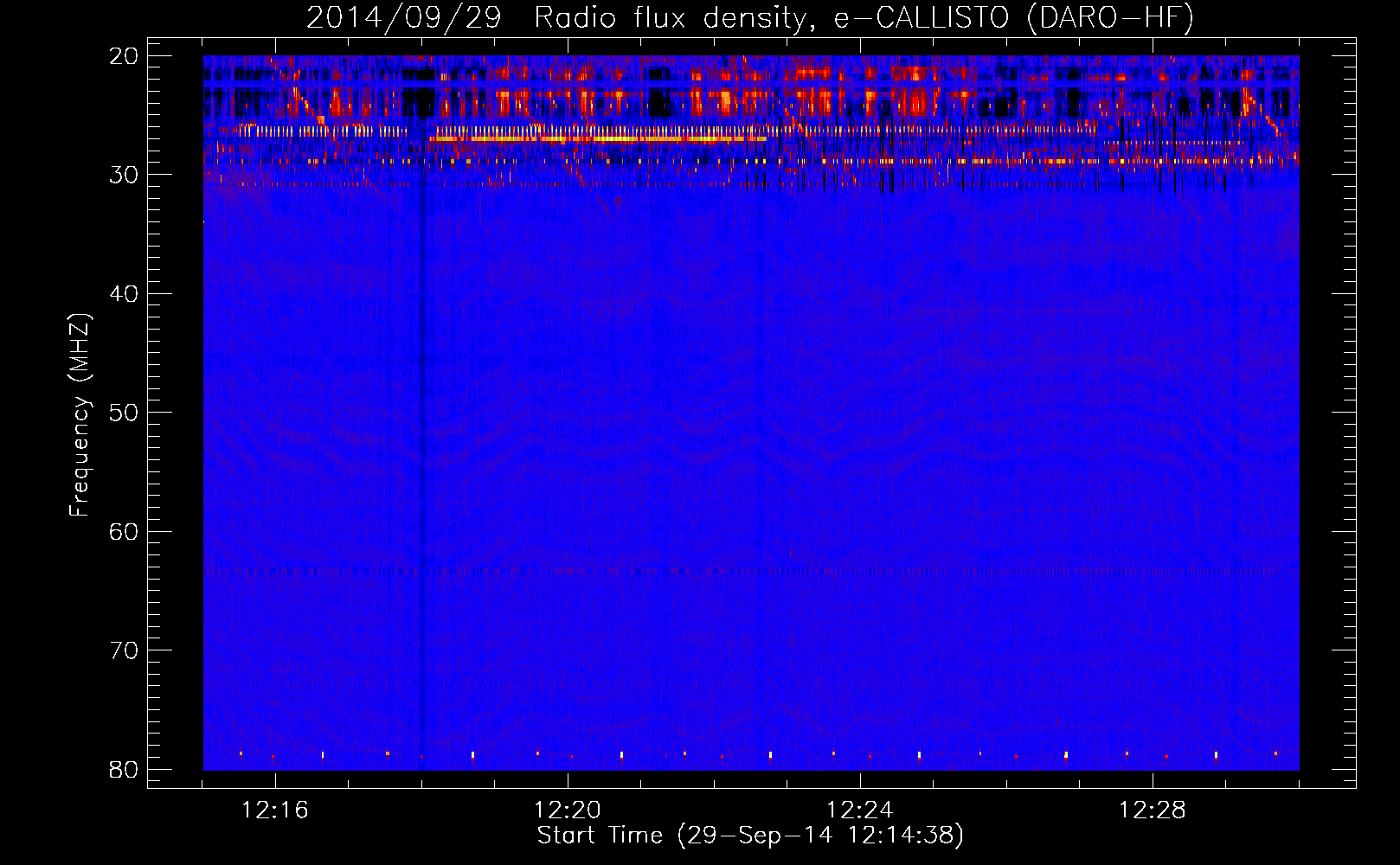Click the 12:16 time tick label
1400x865 pixels.
275,811
